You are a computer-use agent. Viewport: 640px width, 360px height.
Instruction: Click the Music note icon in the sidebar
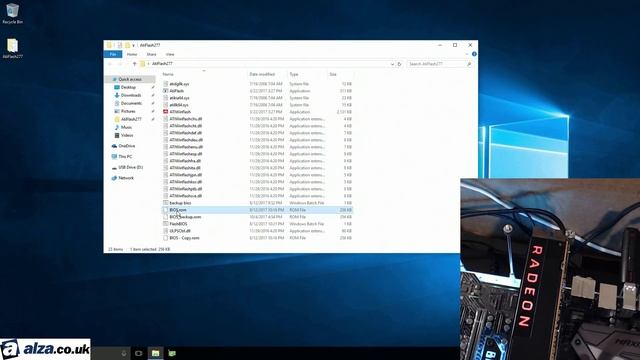point(117,127)
